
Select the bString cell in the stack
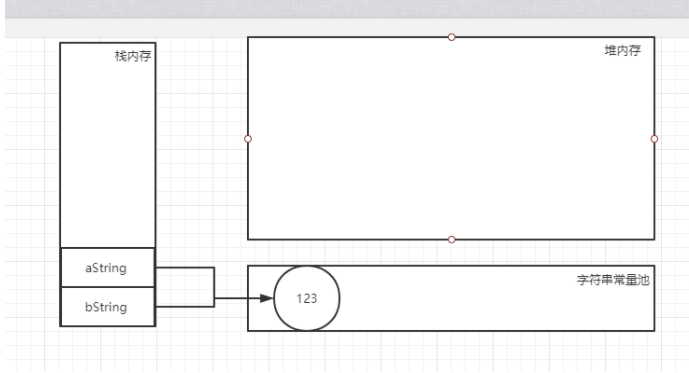coord(108,307)
